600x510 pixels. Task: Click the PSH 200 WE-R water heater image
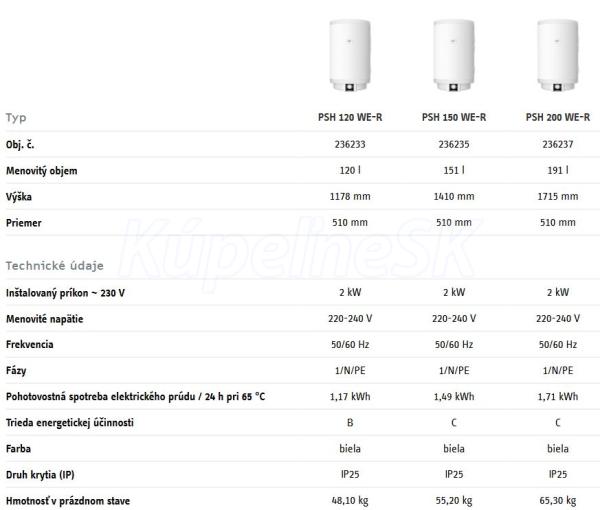coord(558,56)
